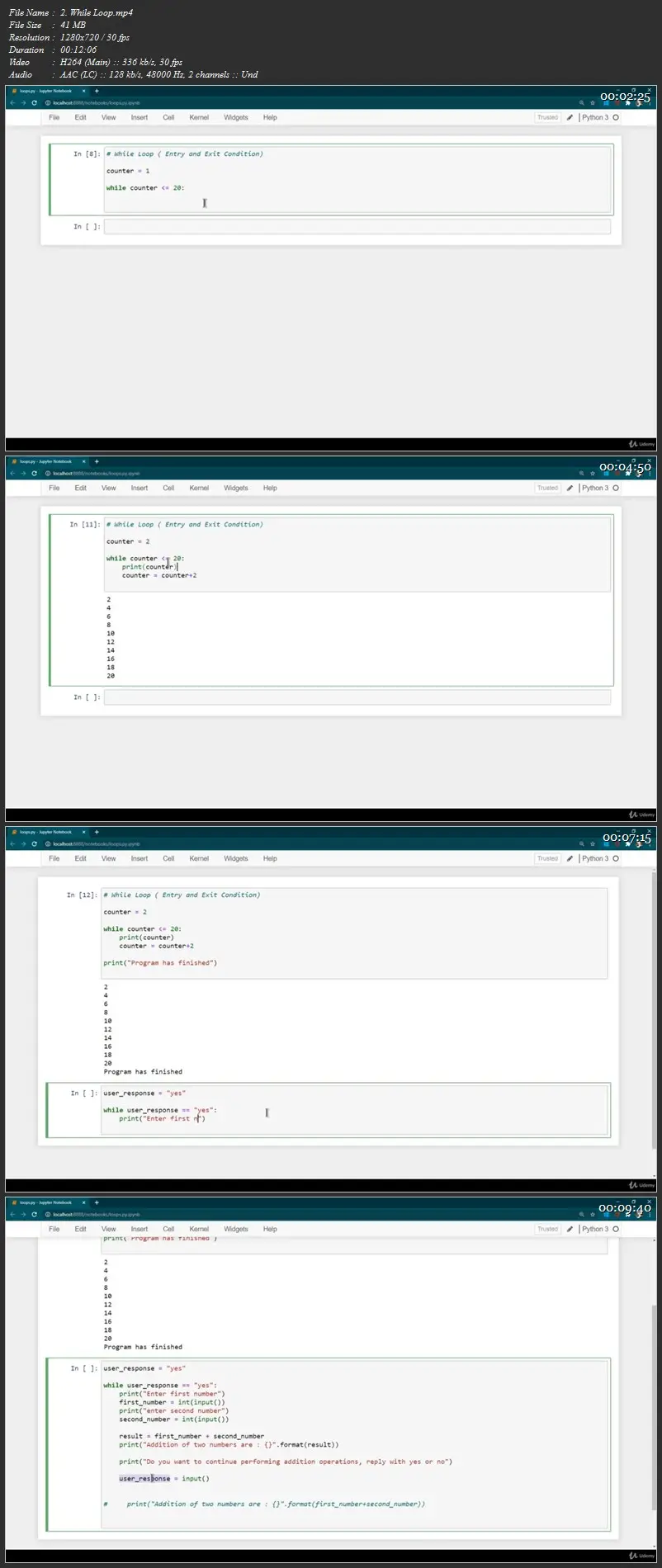Image resolution: width=662 pixels, height=1568 pixels.
Task: Click browser back arrow in 00:02:25 frame
Action: coord(12,103)
